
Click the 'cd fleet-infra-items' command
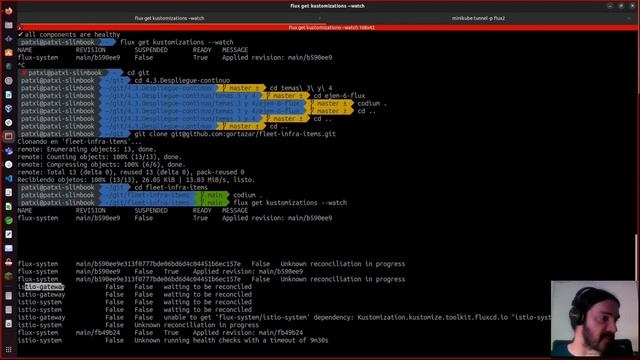coord(171,187)
